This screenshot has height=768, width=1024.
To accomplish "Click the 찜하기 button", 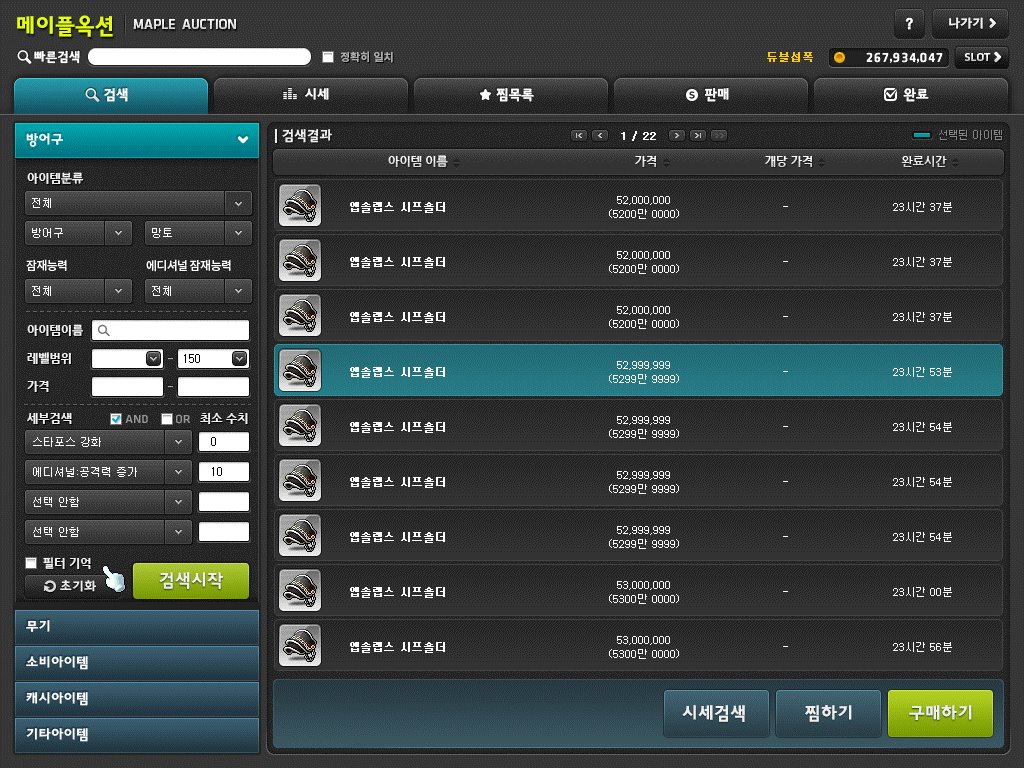I will 828,713.
